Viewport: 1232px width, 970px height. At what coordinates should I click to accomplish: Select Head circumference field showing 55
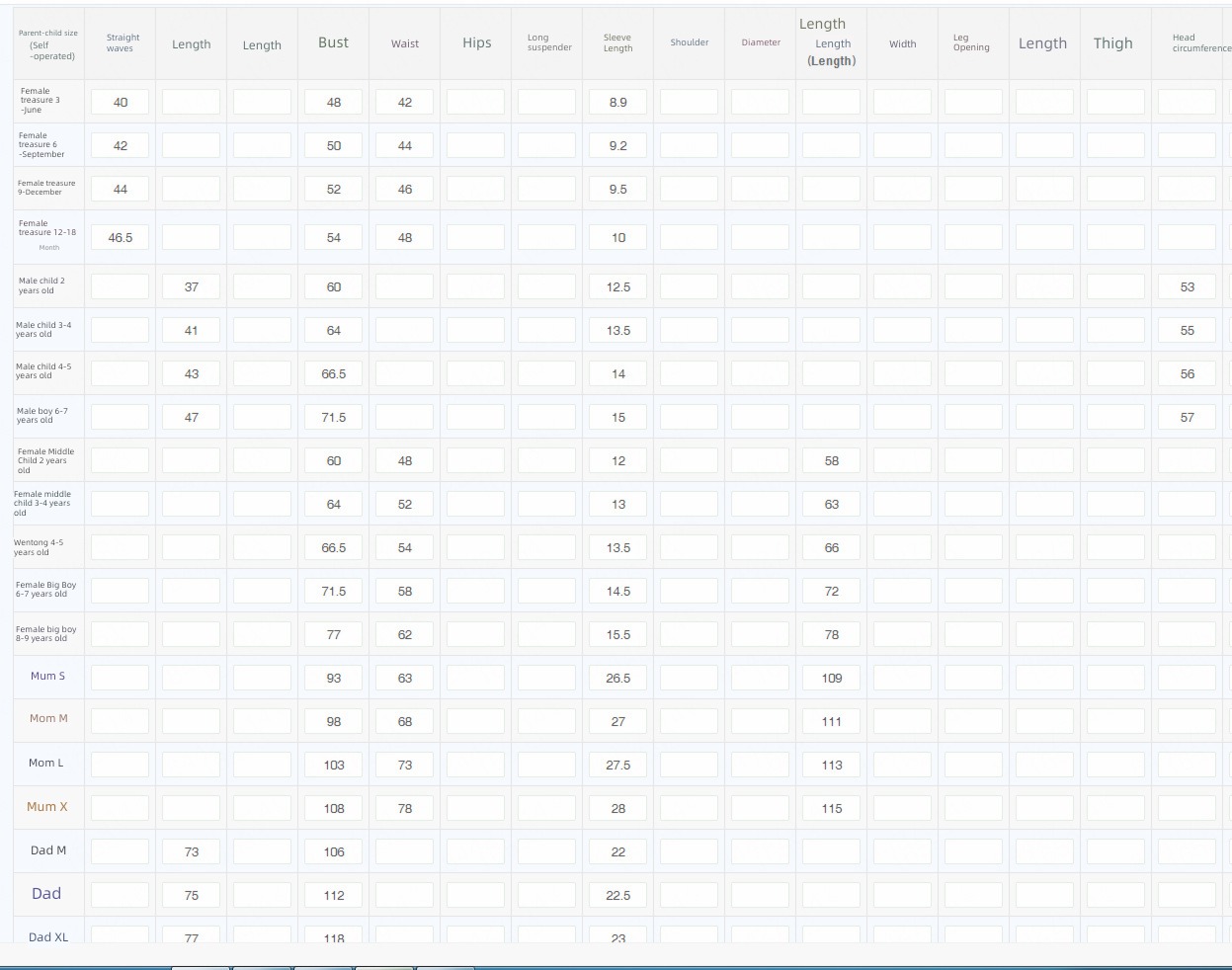click(x=1188, y=330)
